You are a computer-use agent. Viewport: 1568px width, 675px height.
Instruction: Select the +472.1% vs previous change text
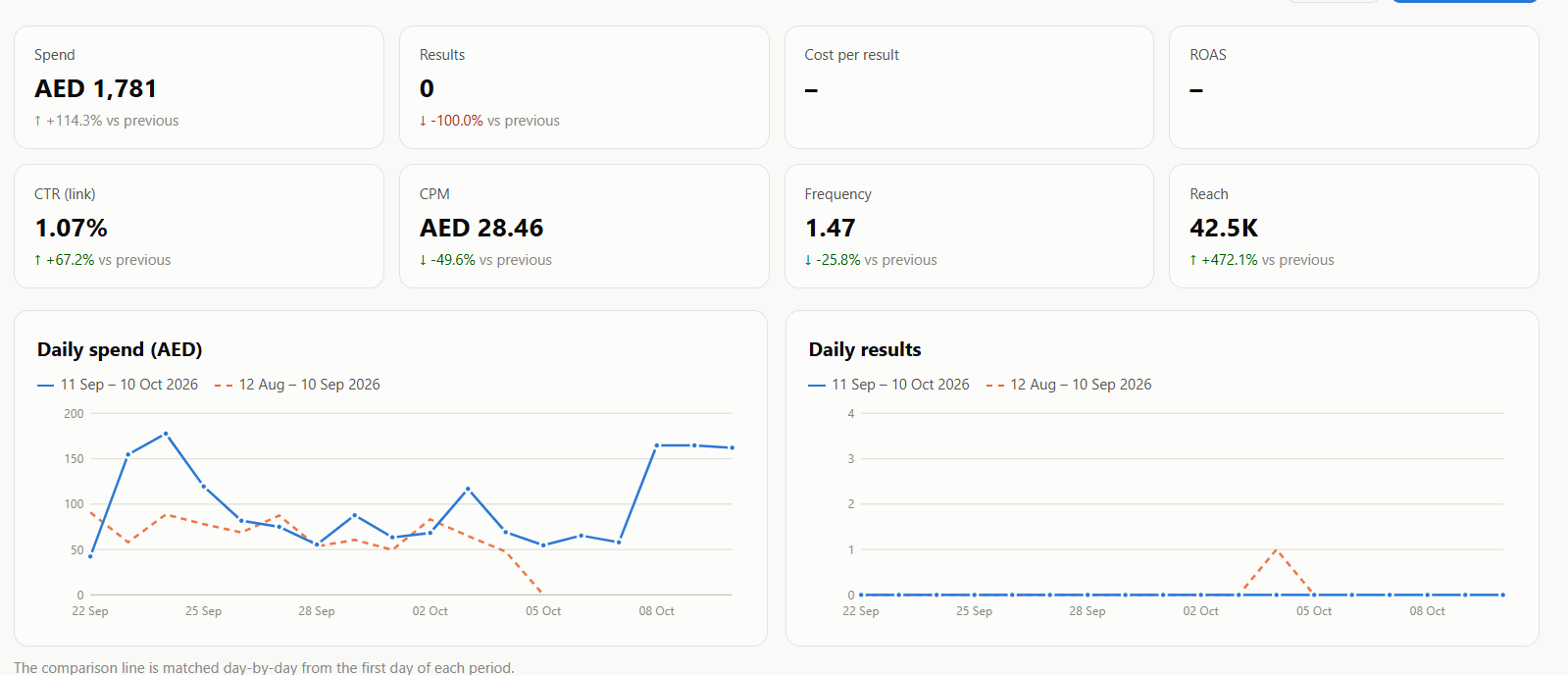tap(1262, 260)
